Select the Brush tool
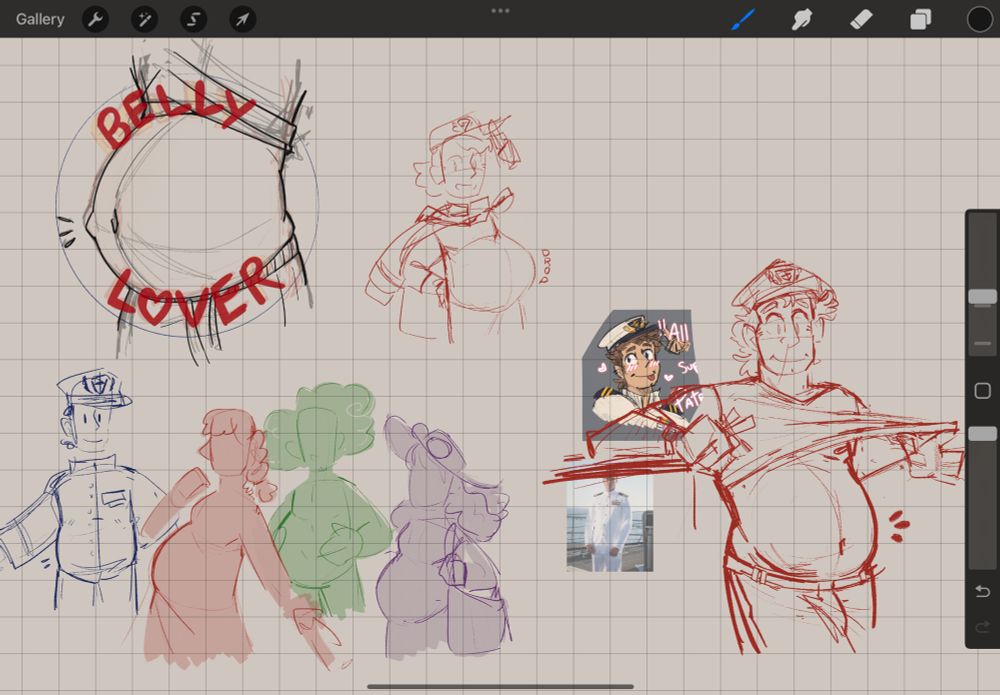This screenshot has height=695, width=1000. pos(744,19)
